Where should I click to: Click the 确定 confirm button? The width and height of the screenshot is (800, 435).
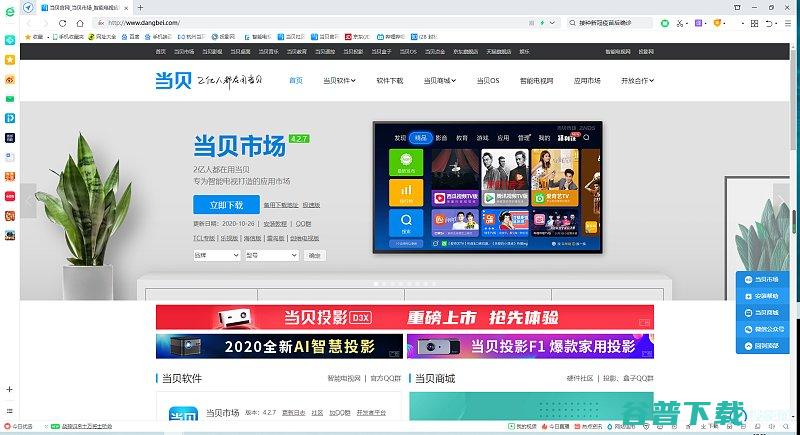pos(315,255)
